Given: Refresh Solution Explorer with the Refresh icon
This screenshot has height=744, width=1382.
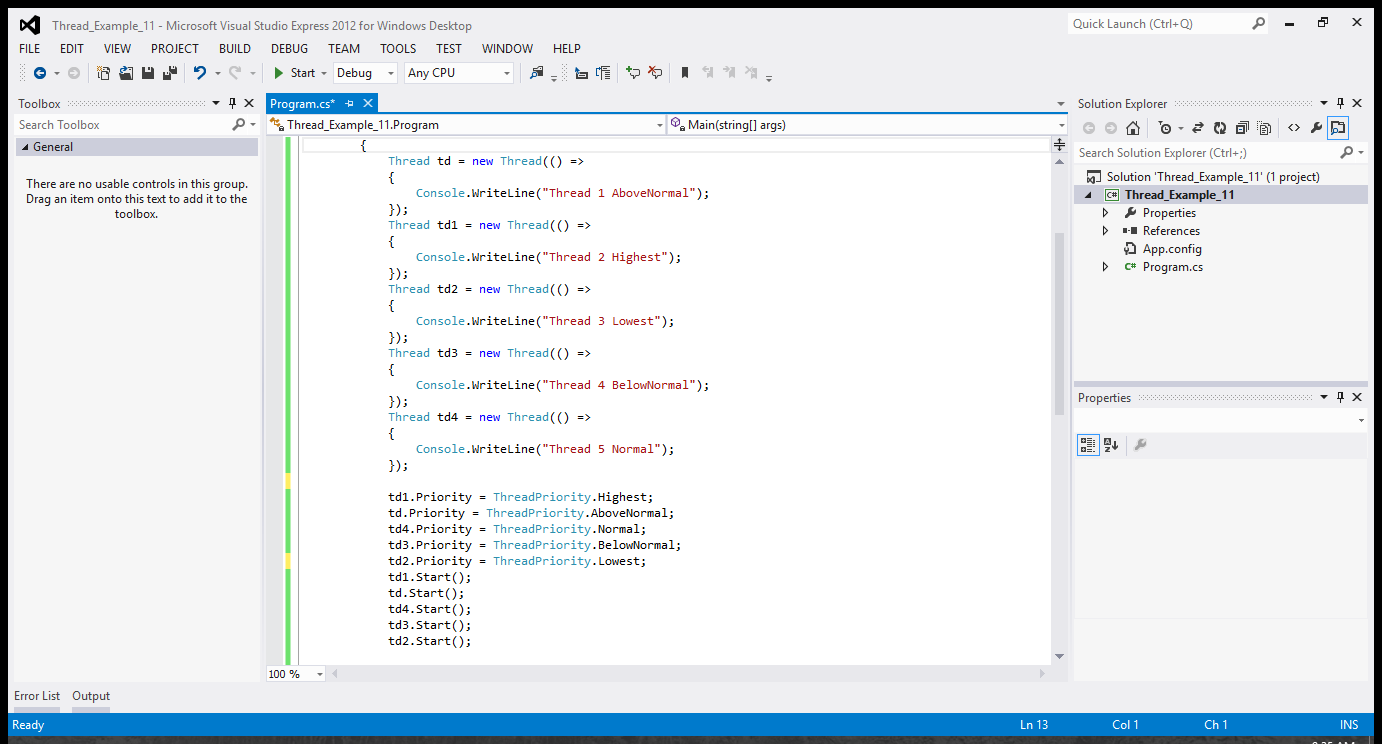Looking at the screenshot, I should [1220, 128].
